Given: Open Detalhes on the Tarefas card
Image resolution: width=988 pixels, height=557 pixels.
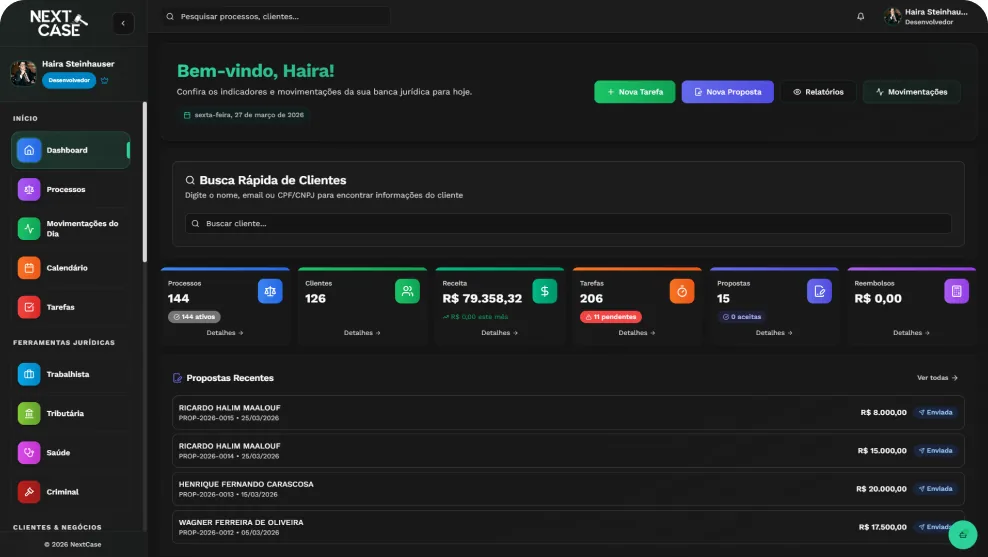Looking at the screenshot, I should pos(637,333).
